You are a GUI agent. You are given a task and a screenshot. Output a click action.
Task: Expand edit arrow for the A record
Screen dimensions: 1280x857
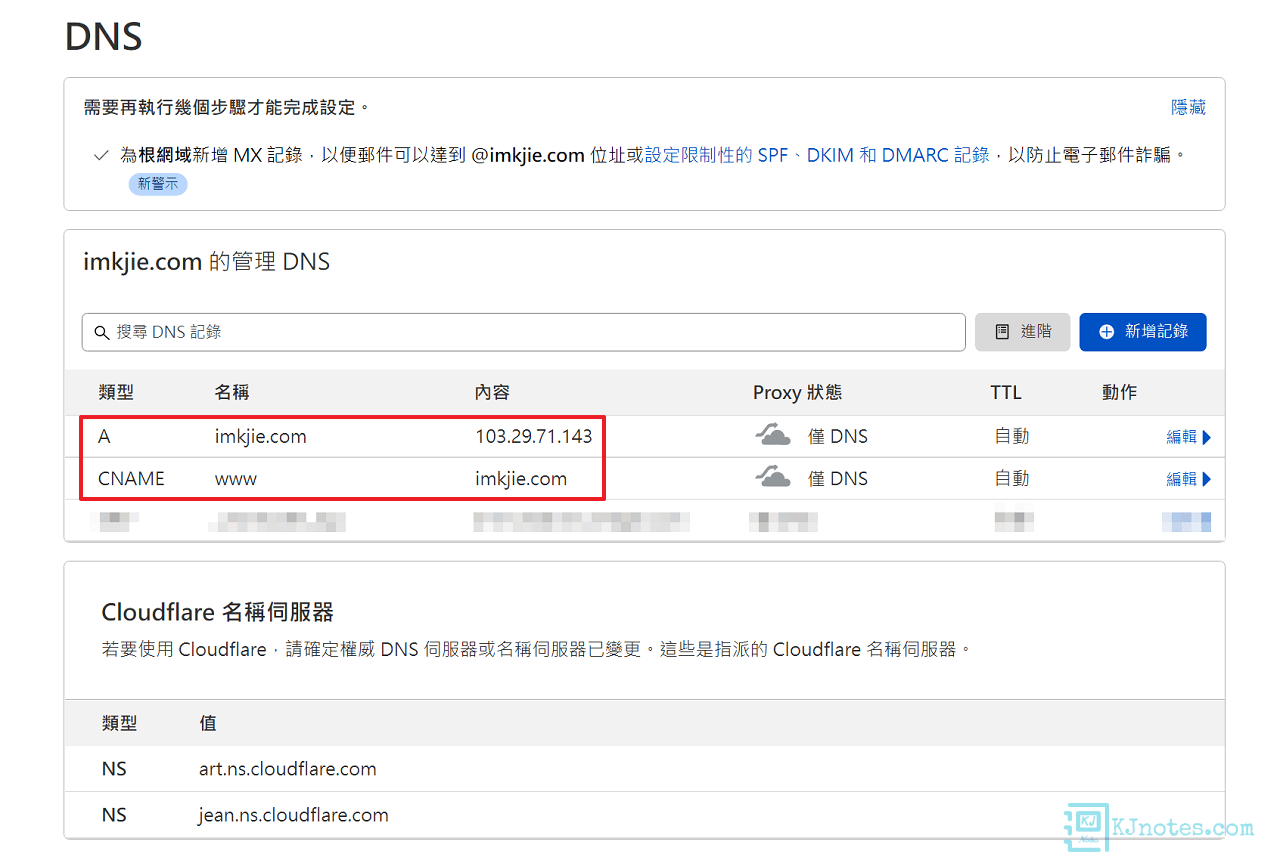point(1207,437)
